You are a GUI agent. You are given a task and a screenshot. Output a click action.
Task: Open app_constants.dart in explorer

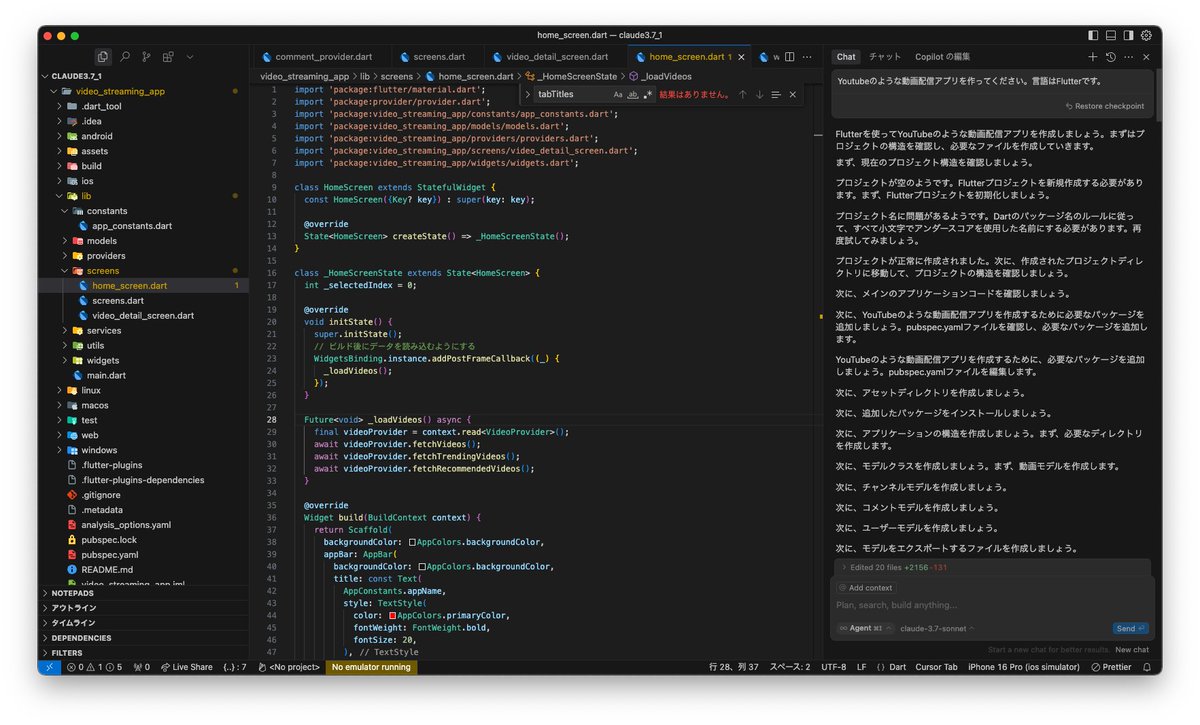[x=143, y=226]
